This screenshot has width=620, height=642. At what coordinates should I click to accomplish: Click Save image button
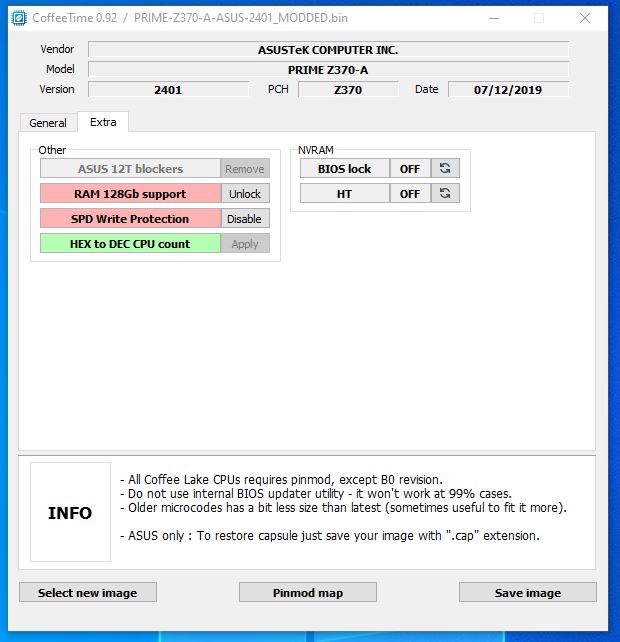pos(527,592)
